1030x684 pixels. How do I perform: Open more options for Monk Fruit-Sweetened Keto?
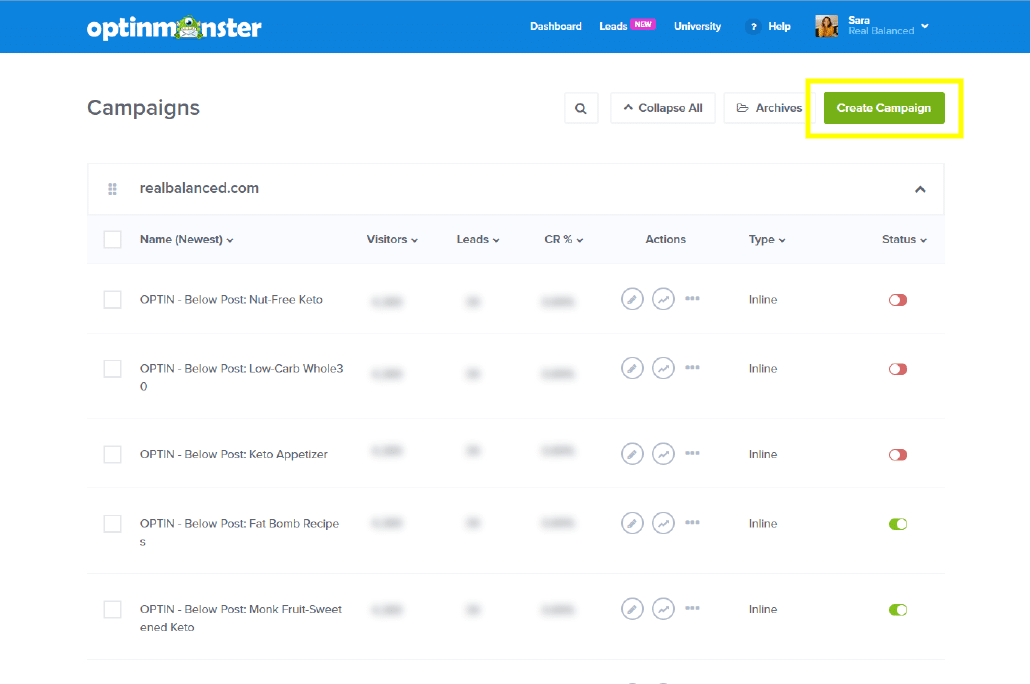coord(692,608)
